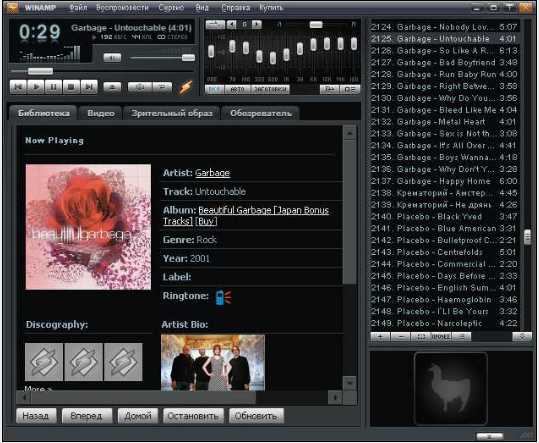
Task: Pause the current song
Action: click(54, 87)
